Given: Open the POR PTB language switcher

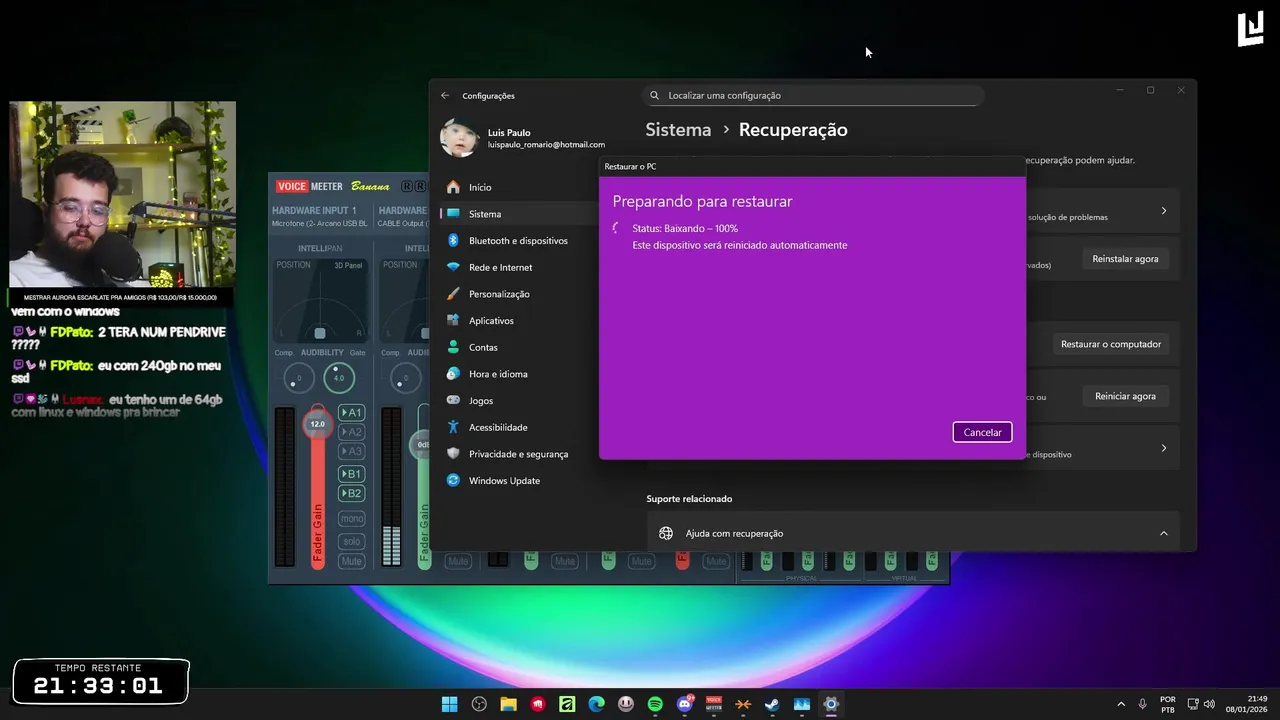Looking at the screenshot, I should tap(1168, 704).
